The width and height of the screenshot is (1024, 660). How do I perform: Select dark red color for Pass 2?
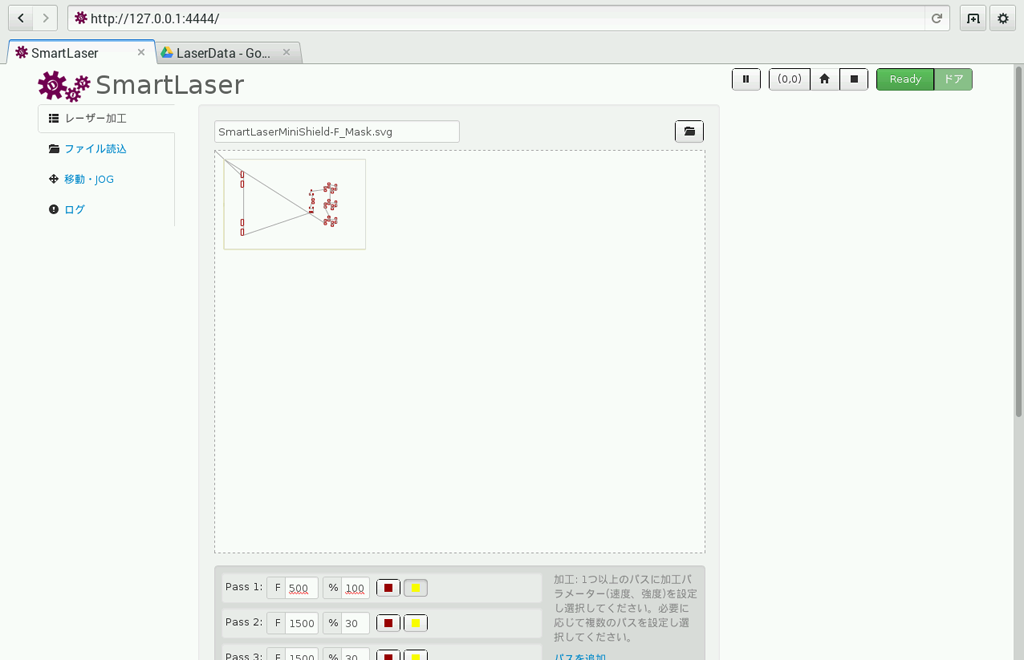[x=388, y=623]
